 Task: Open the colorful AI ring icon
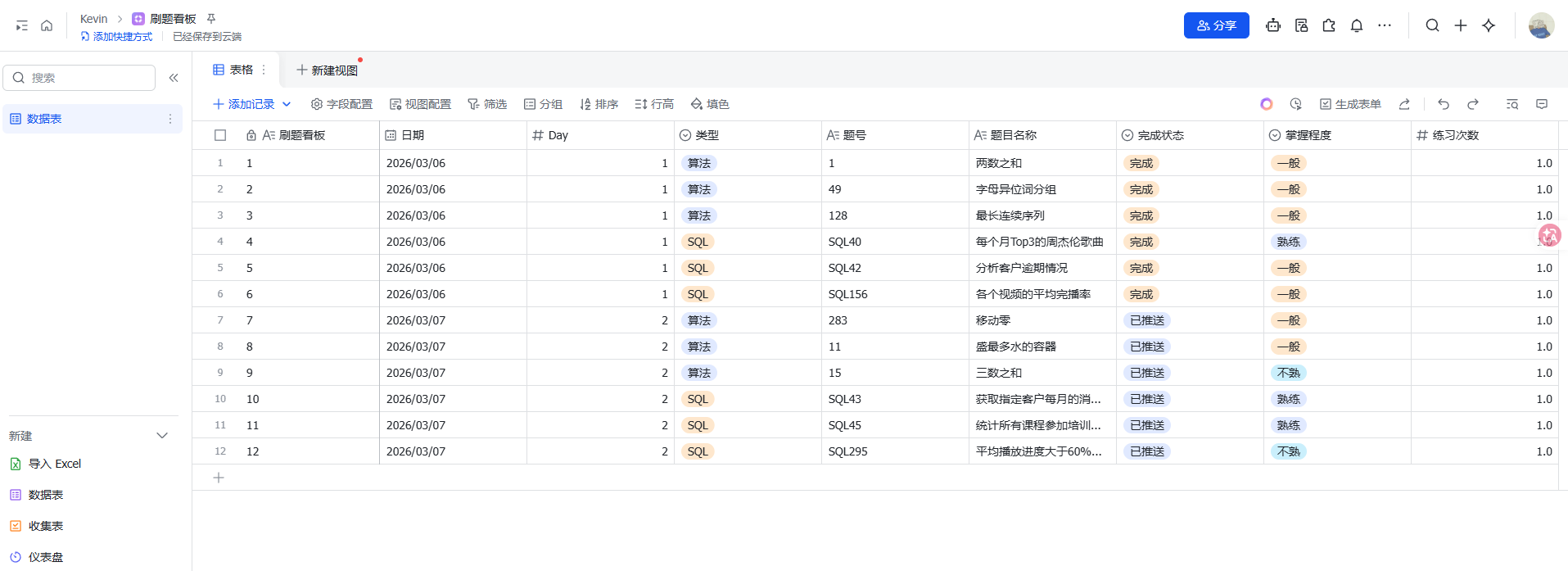click(x=1267, y=104)
